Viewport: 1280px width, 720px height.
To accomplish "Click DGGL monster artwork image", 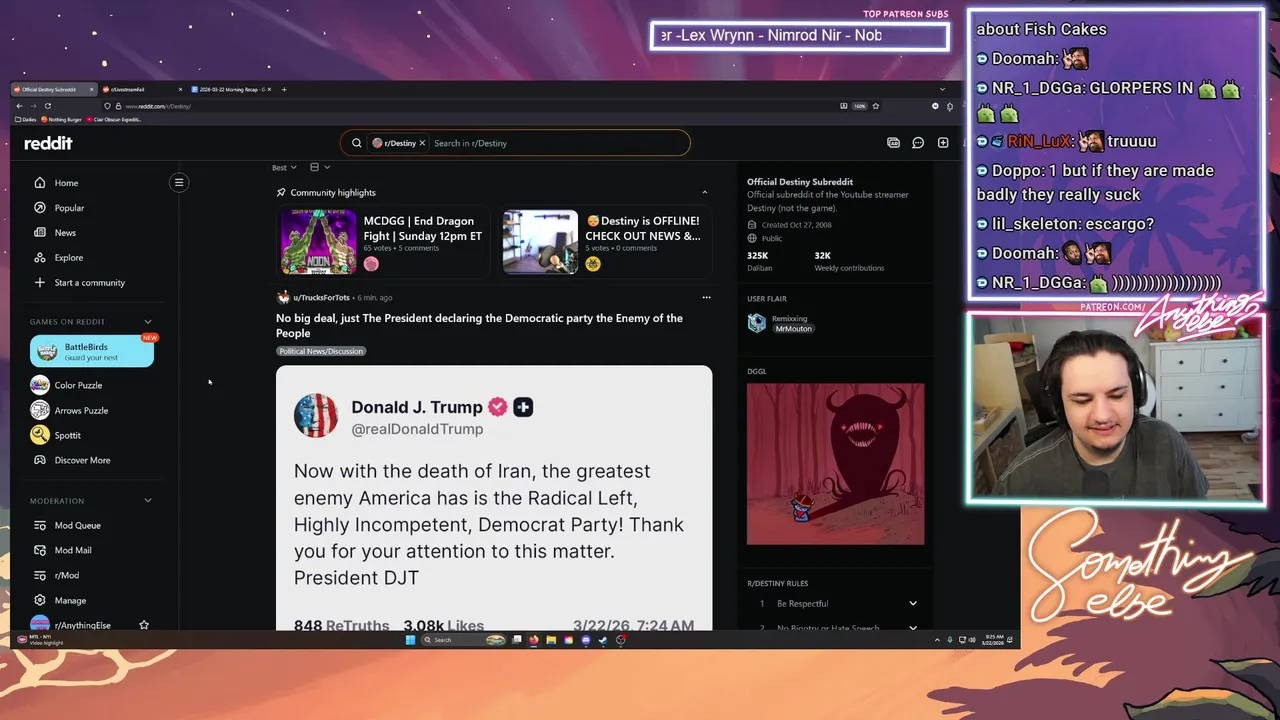I will coord(835,464).
